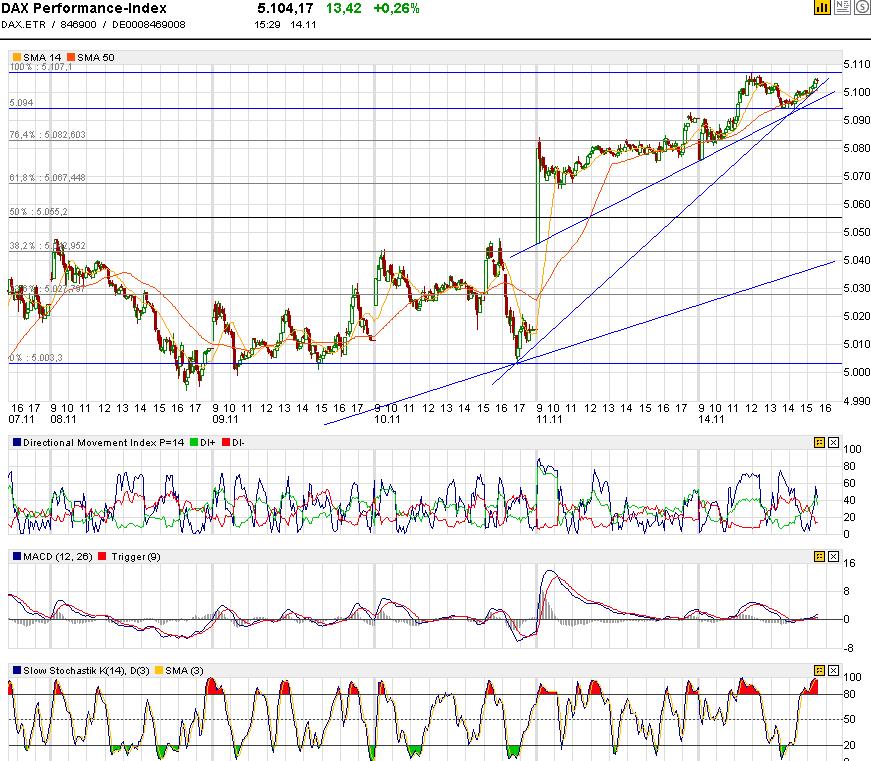Open the settings icon of Slow Stochastik panel

click(x=819, y=670)
